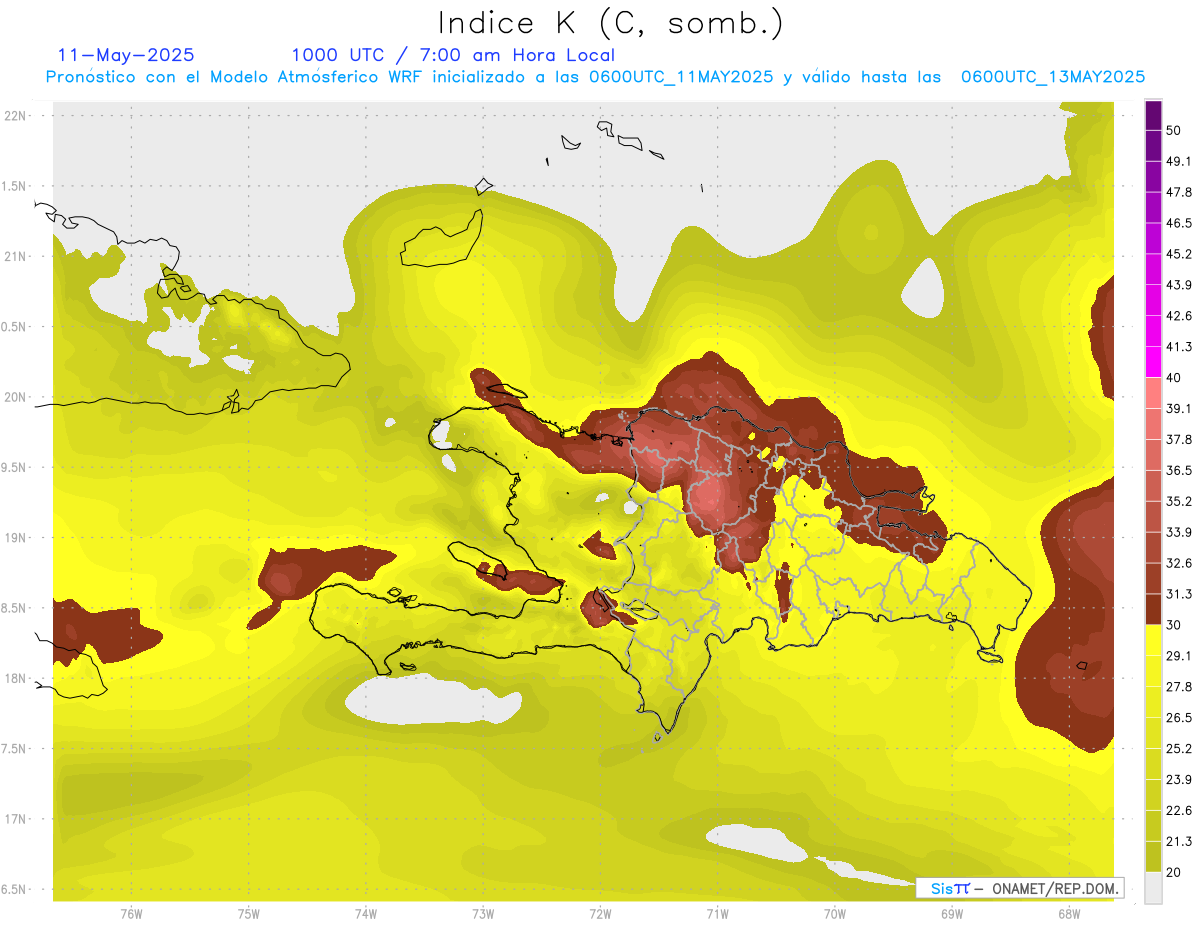Click the 68W longitude label
The height and width of the screenshot is (927, 1200).
pos(1068,913)
